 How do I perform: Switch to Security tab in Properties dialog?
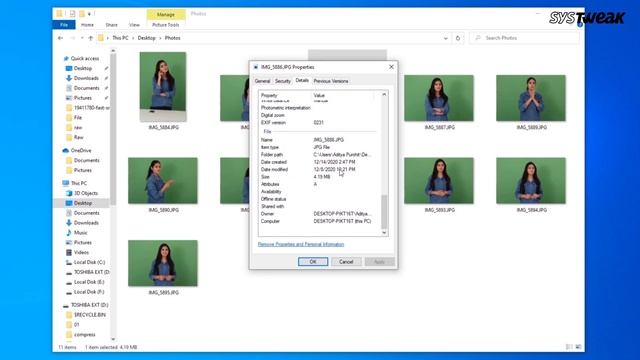[x=282, y=81]
